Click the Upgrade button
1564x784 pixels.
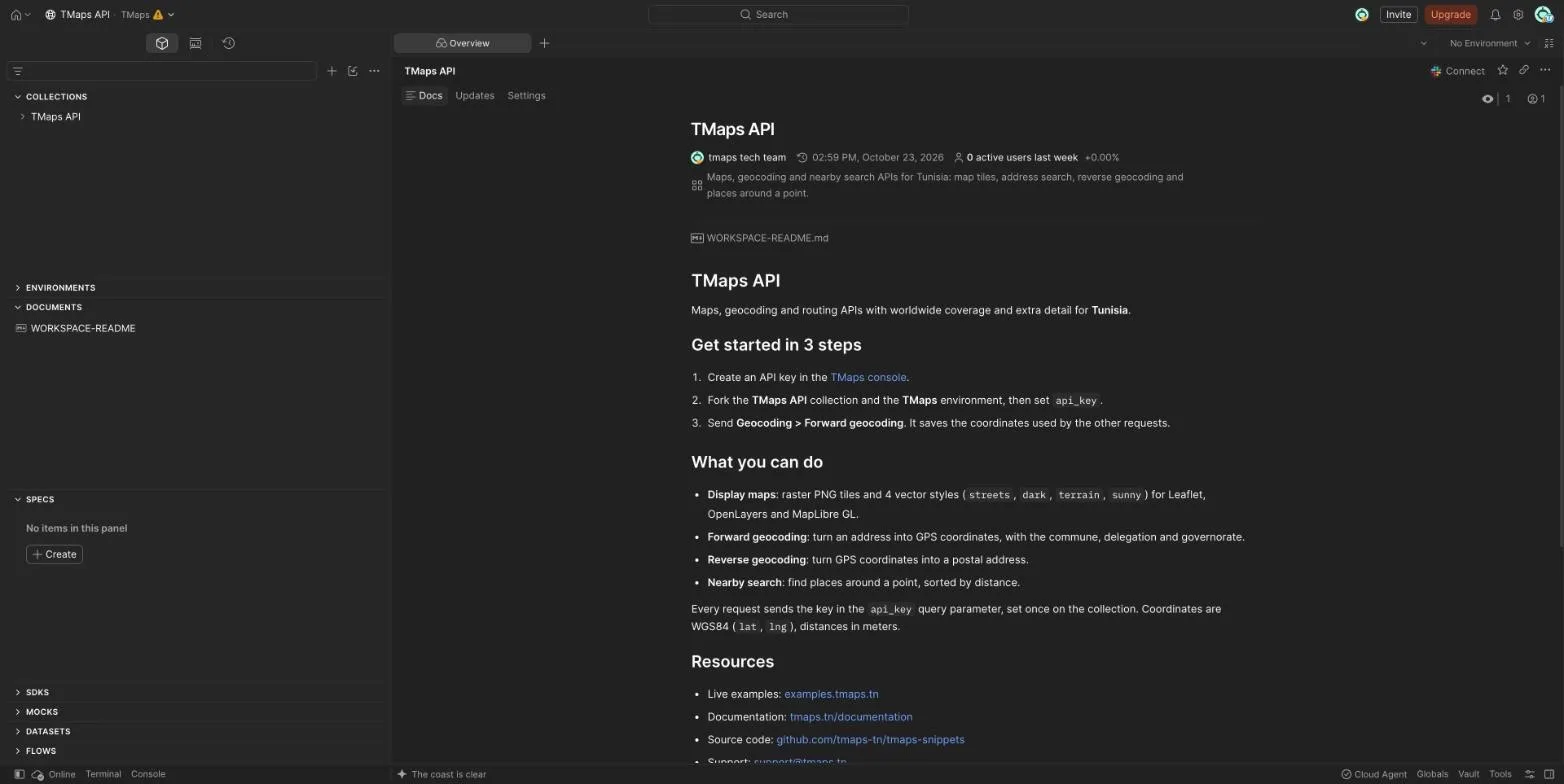pos(1450,15)
